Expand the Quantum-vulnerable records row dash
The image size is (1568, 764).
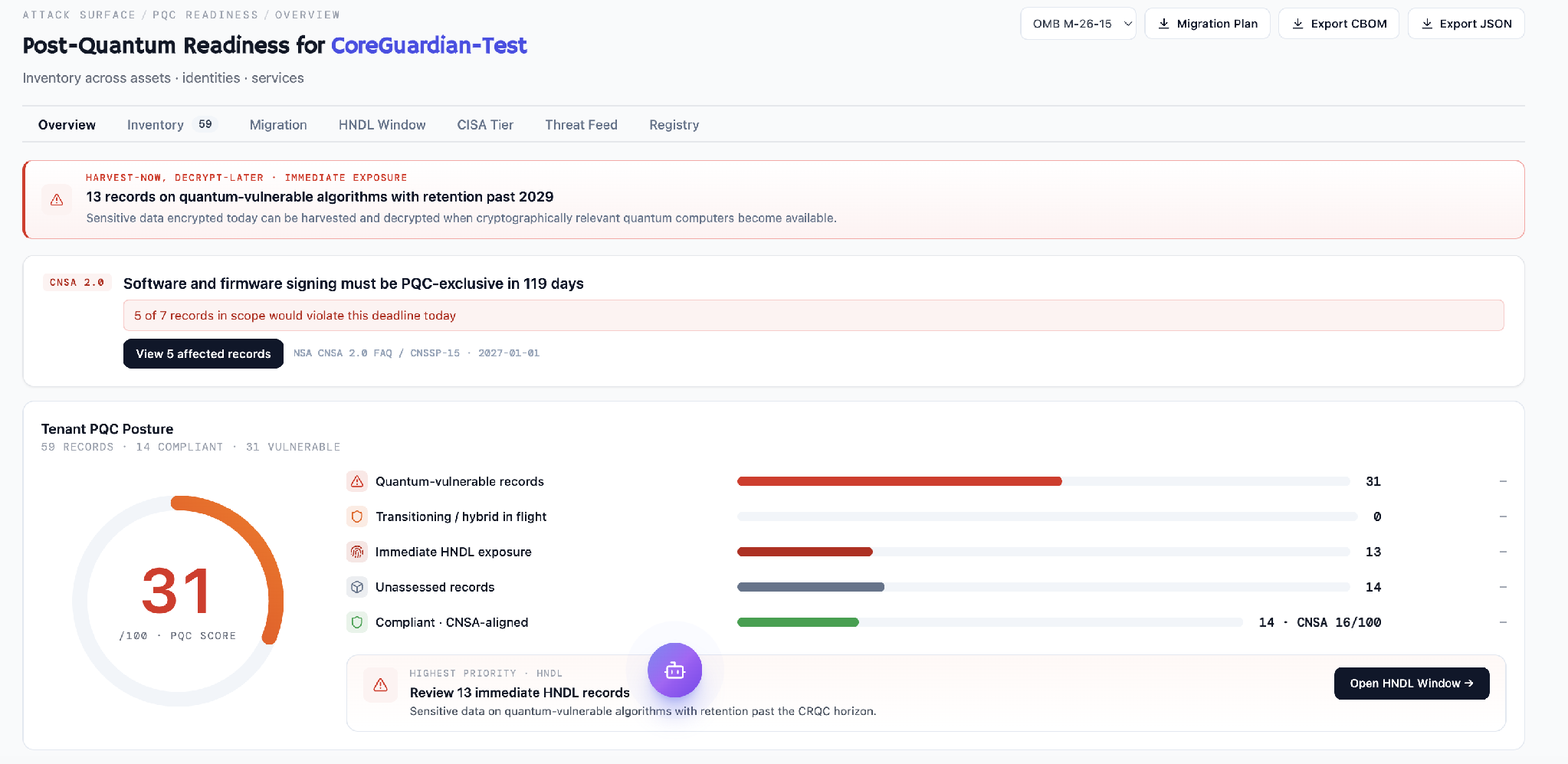pos(1503,481)
